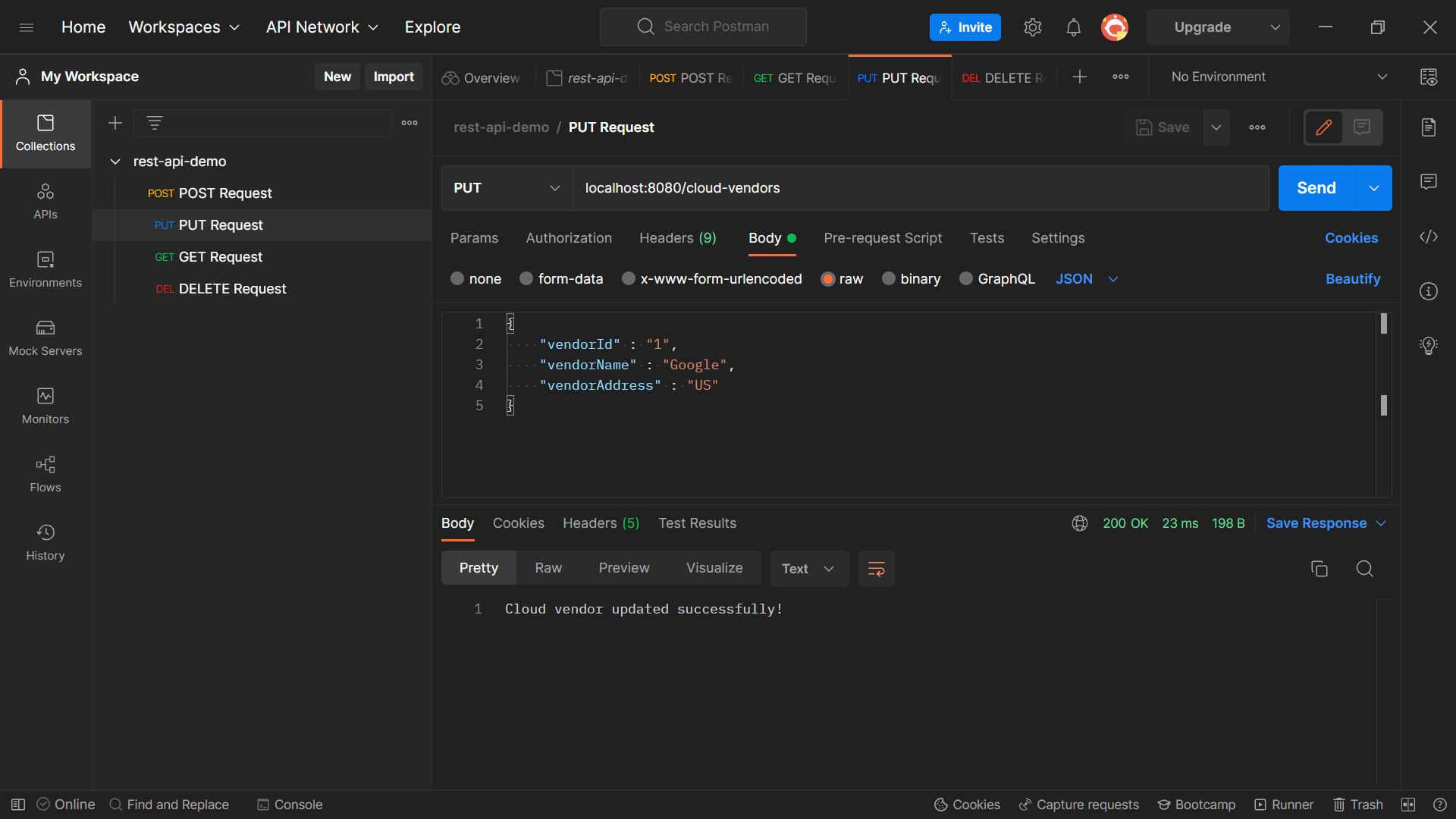
Task: Open the PUT method dropdown
Action: [x=505, y=187]
